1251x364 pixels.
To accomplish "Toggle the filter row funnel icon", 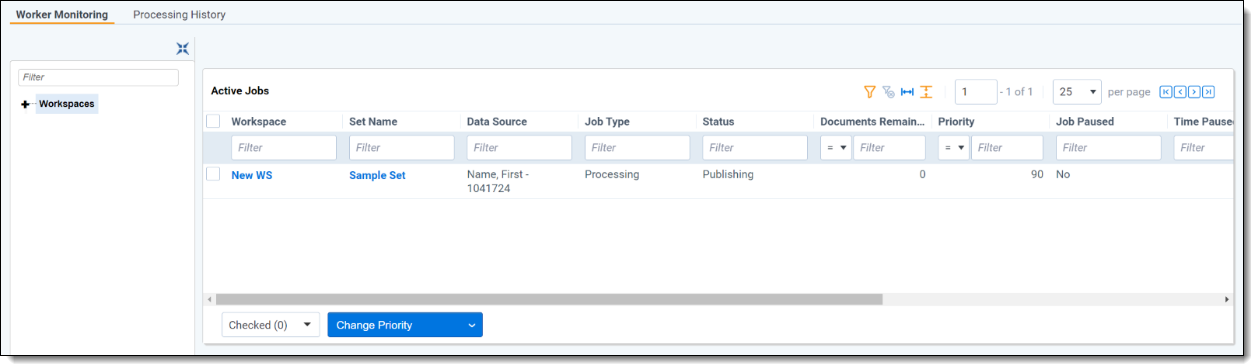I will (870, 92).
